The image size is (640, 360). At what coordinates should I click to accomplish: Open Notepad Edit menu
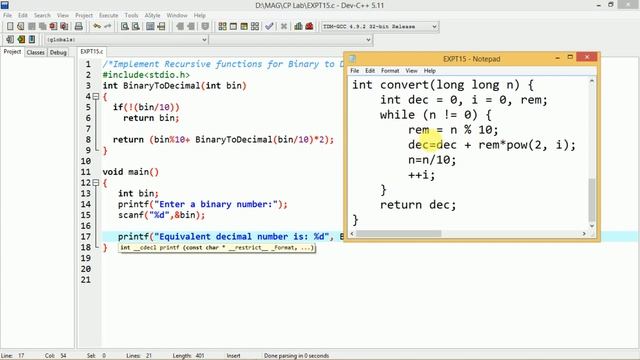pyautogui.click(x=370, y=71)
